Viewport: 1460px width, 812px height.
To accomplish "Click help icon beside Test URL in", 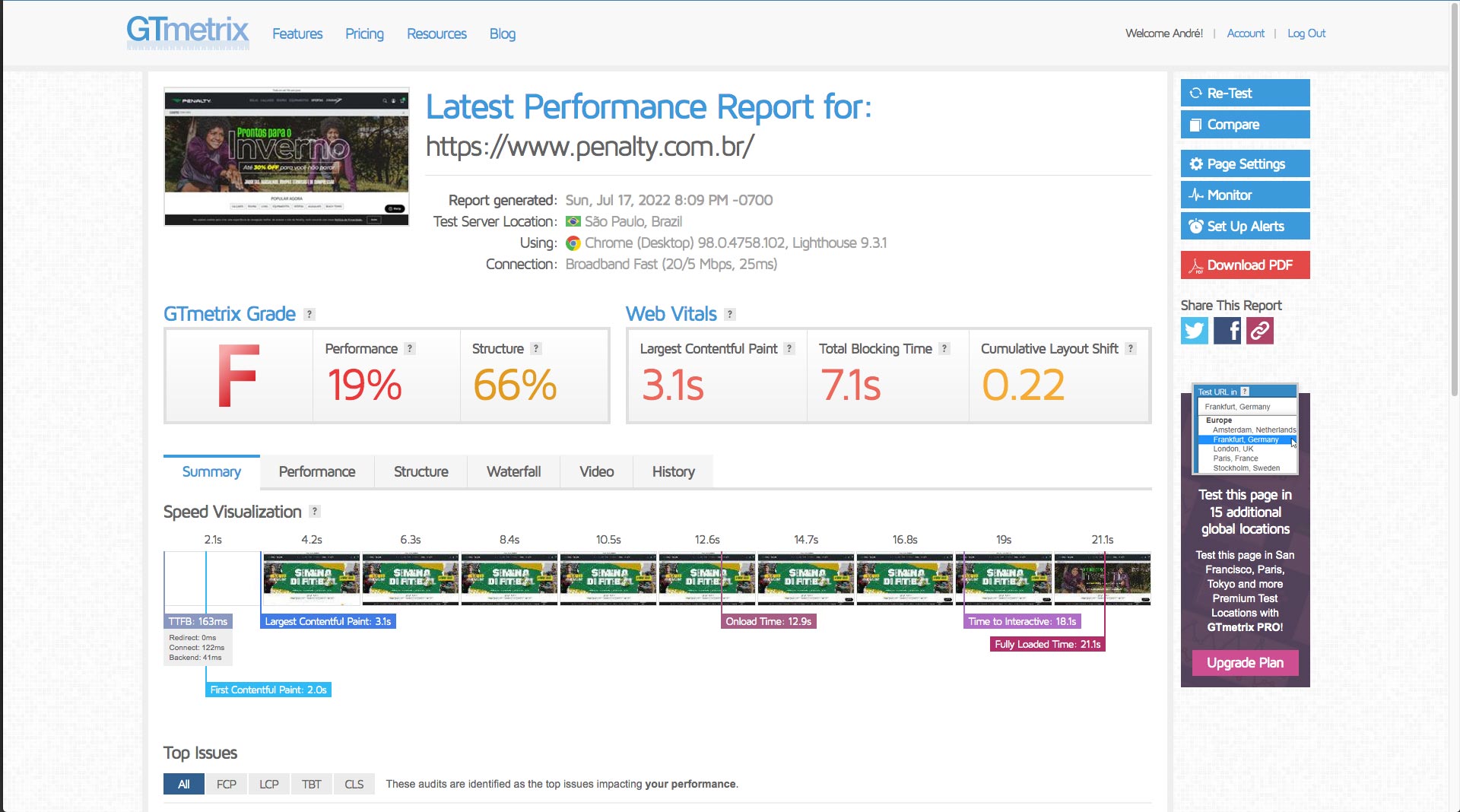I will click(1245, 392).
